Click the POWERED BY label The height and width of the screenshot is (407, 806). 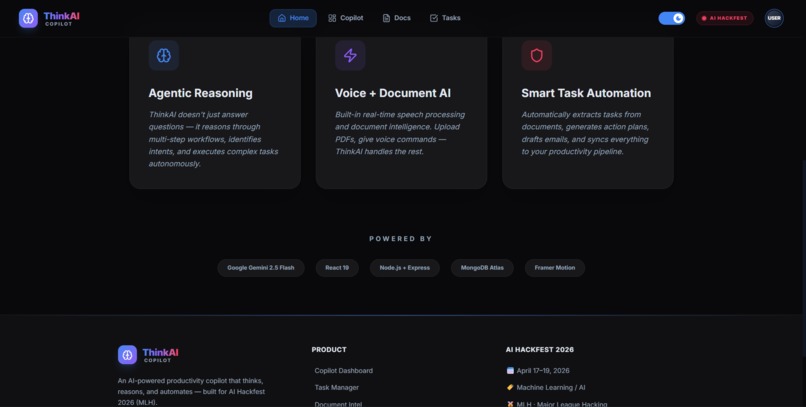(401, 238)
